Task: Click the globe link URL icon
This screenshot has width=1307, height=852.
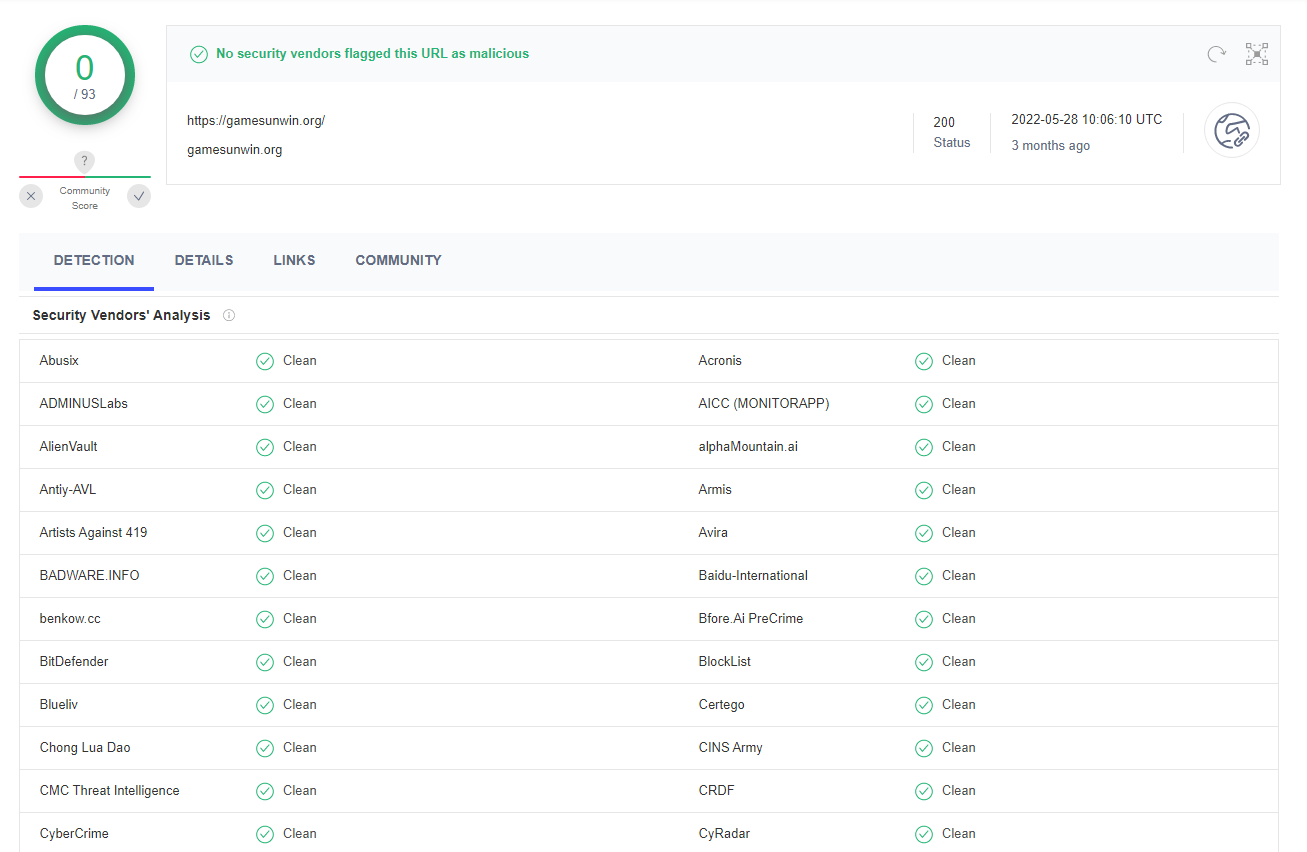Action: tap(1232, 130)
